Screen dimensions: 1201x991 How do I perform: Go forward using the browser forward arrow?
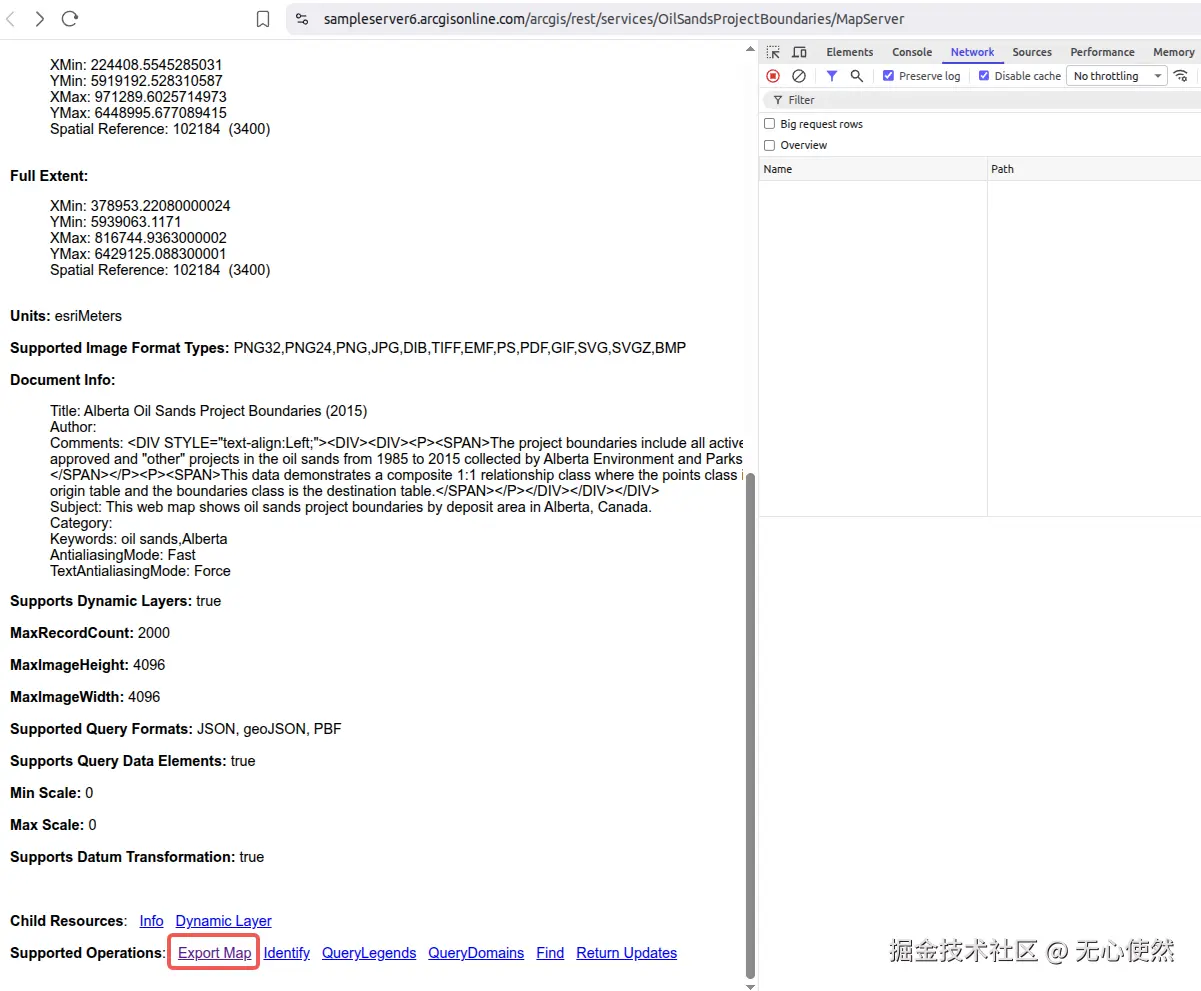click(40, 19)
